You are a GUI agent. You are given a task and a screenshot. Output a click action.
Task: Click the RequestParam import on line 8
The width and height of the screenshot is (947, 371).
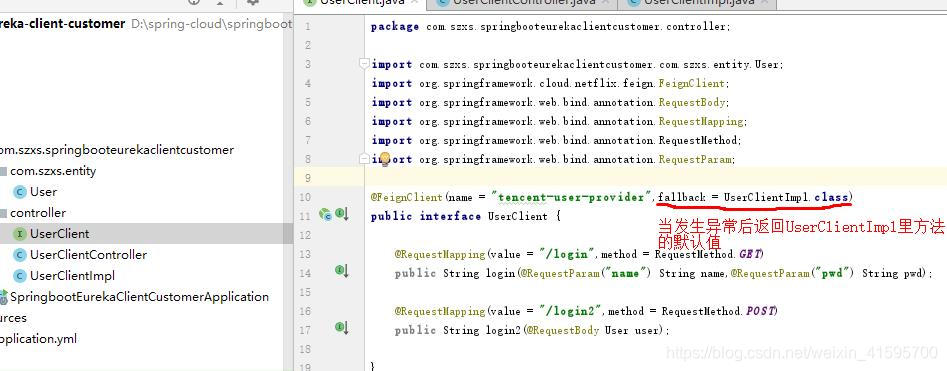553,160
